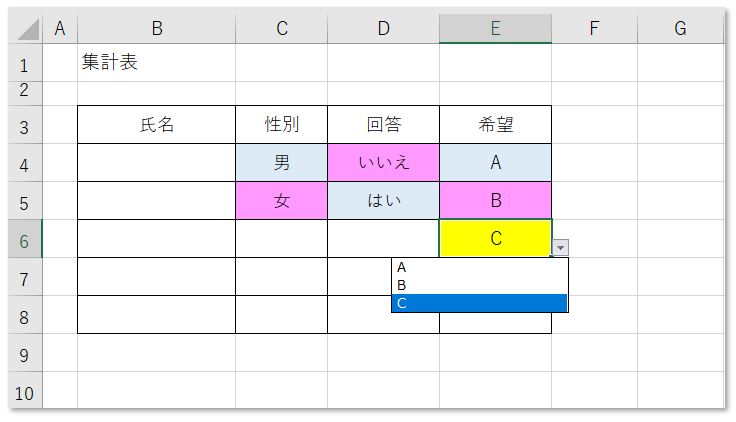Click the blue cell containing 男
Viewport: 736px width, 422px height.
281,162
